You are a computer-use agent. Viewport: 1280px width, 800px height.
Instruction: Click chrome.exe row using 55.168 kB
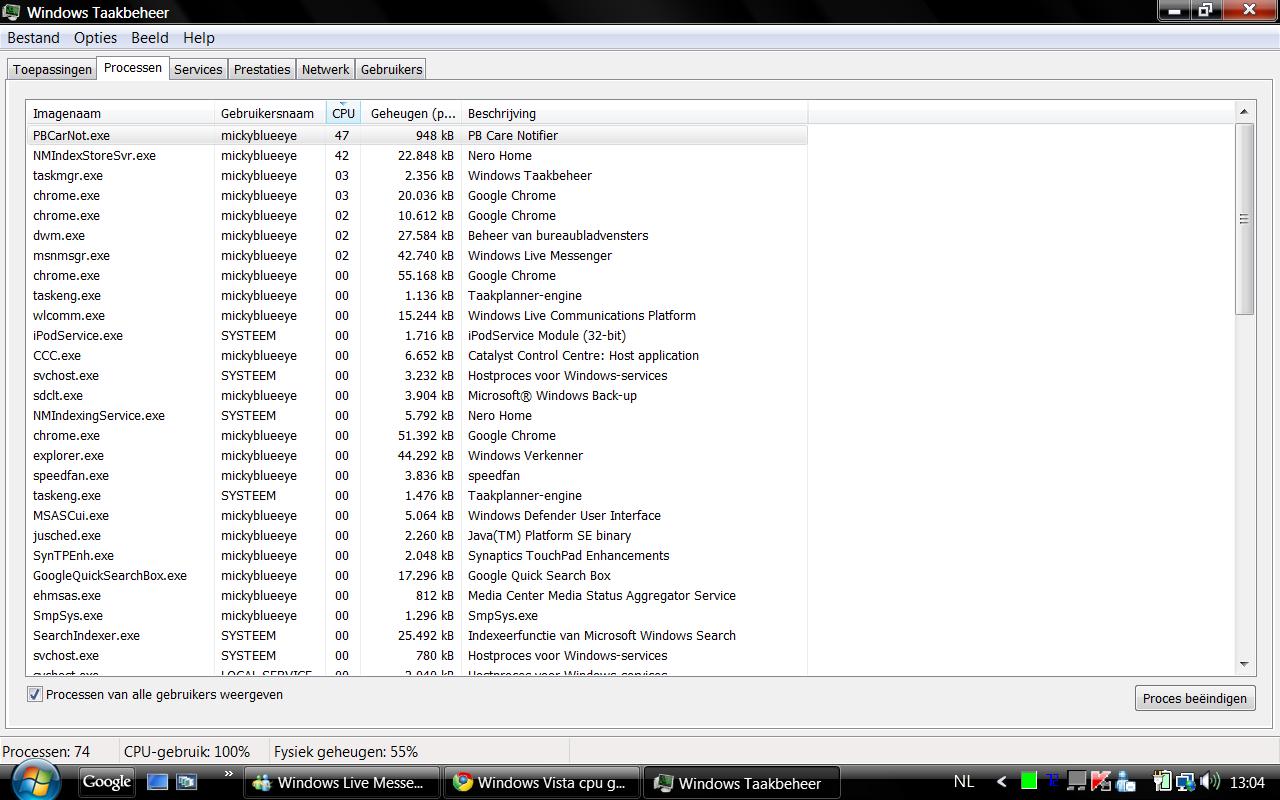point(417,275)
